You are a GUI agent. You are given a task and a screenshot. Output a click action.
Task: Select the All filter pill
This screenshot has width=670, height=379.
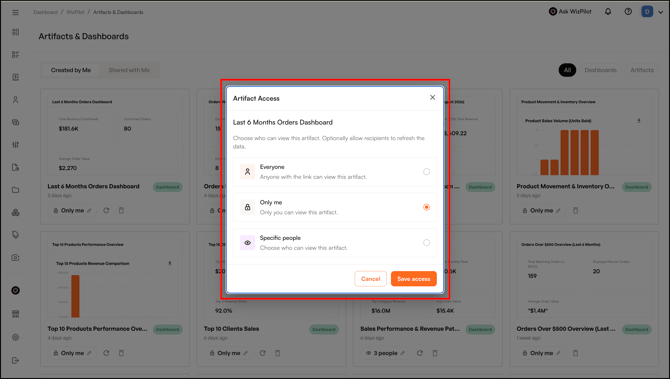click(x=567, y=70)
